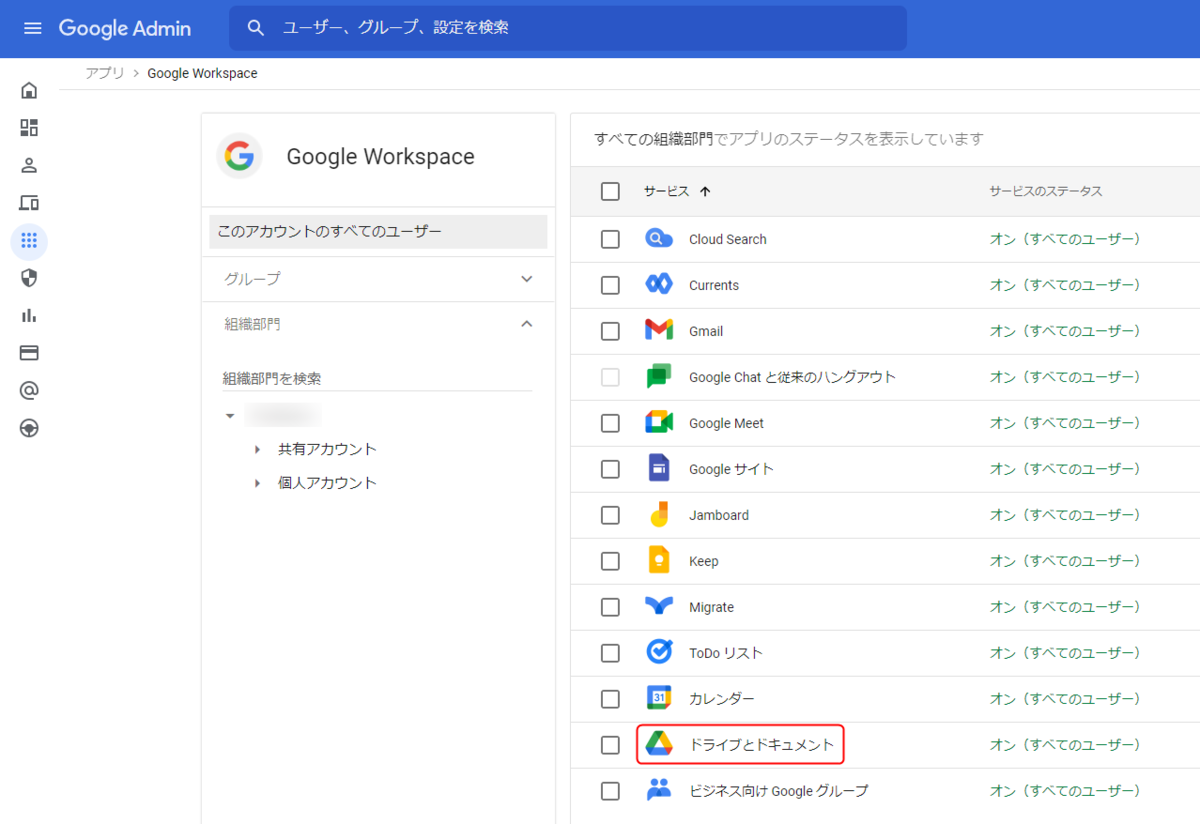Click the Google Admin title logo
This screenshot has width=1200, height=824.
click(x=125, y=28)
